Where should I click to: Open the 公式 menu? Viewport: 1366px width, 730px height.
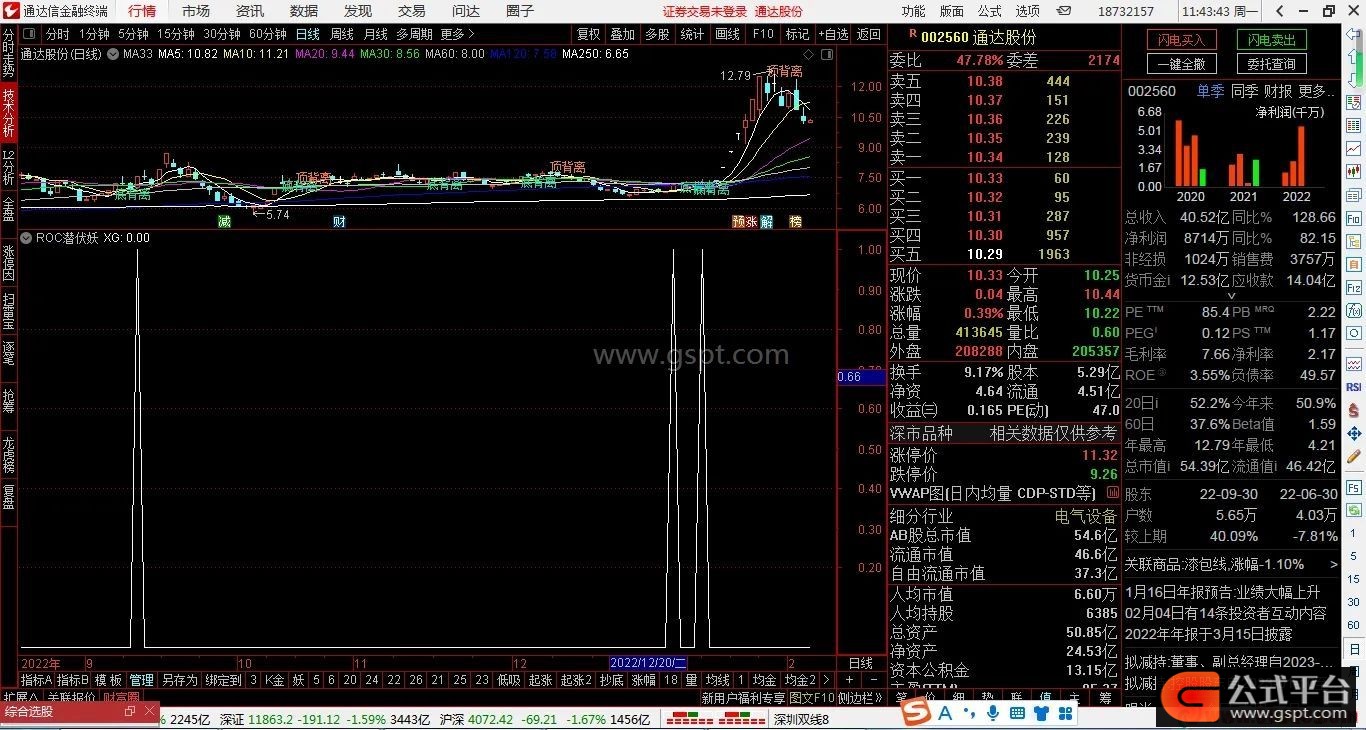pyautogui.click(x=990, y=11)
